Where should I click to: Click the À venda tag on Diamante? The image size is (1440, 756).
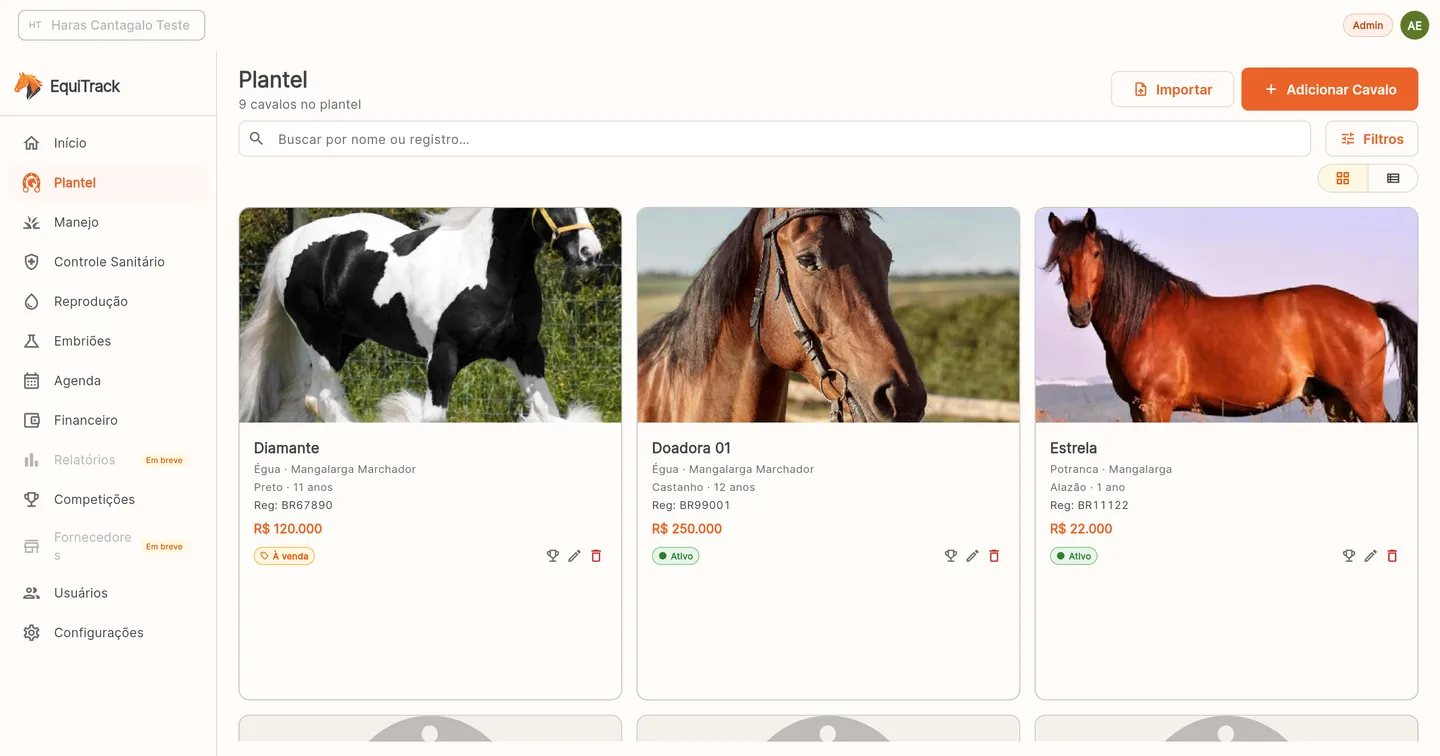pos(284,556)
